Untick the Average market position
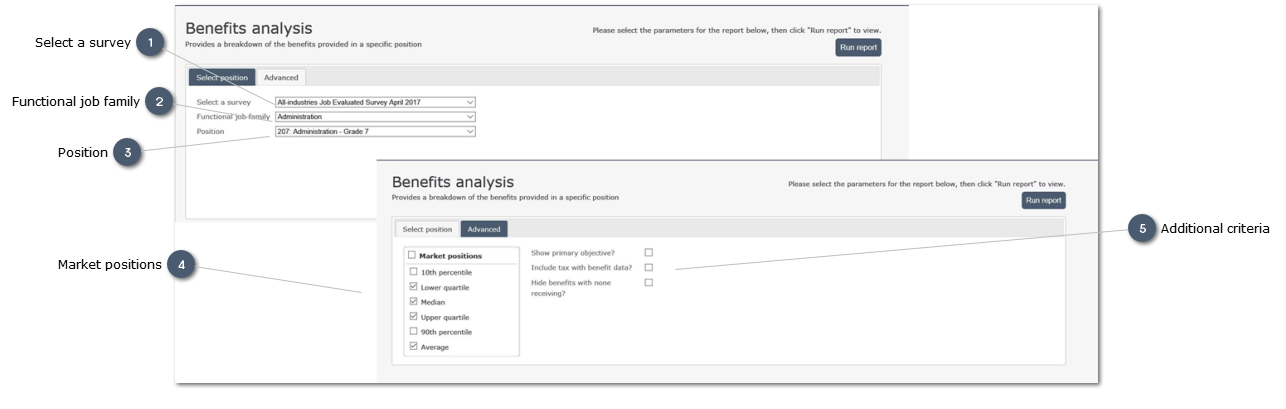The width and height of the screenshot is (1286, 409). tap(414, 347)
